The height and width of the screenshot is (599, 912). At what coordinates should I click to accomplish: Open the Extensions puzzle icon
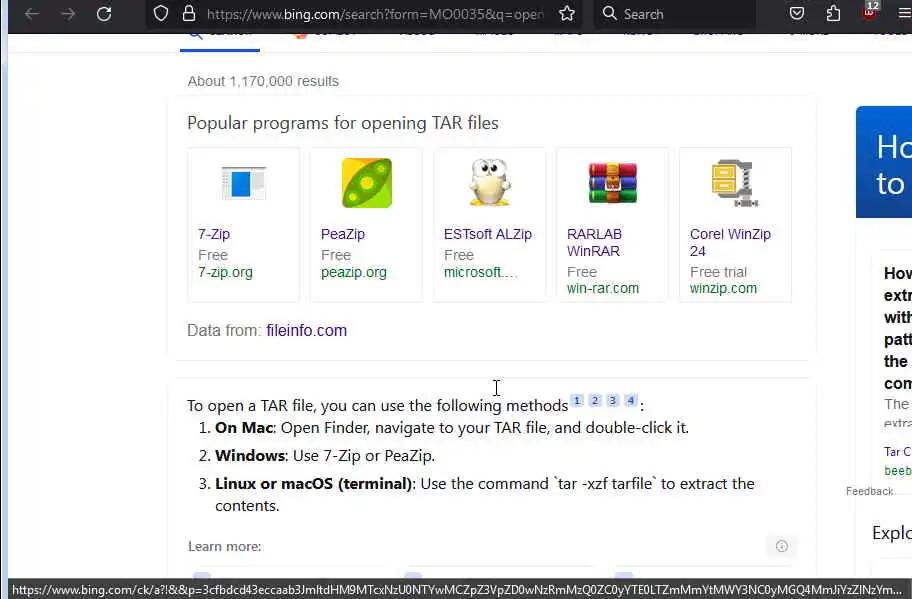(833, 13)
